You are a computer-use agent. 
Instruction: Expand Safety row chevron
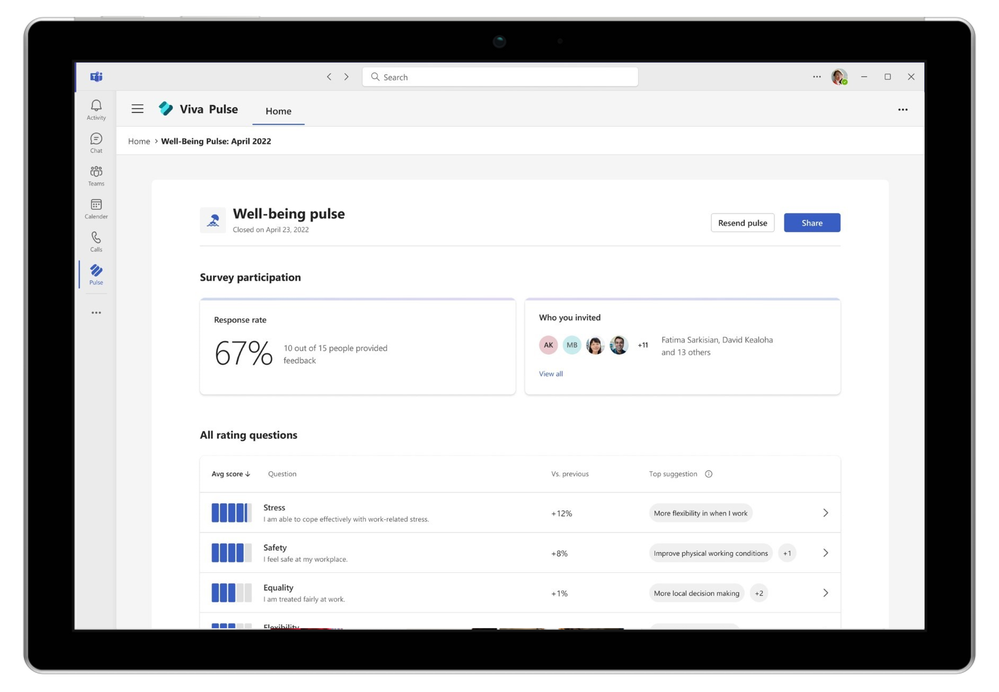pyautogui.click(x=826, y=553)
